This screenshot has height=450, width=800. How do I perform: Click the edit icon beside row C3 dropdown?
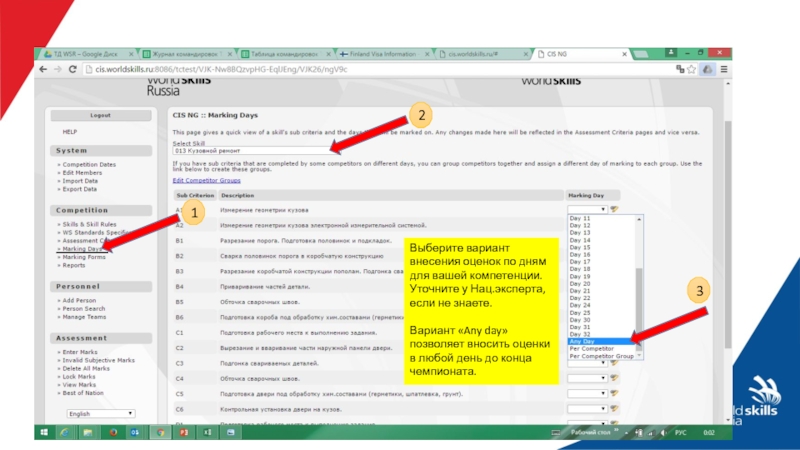point(614,362)
